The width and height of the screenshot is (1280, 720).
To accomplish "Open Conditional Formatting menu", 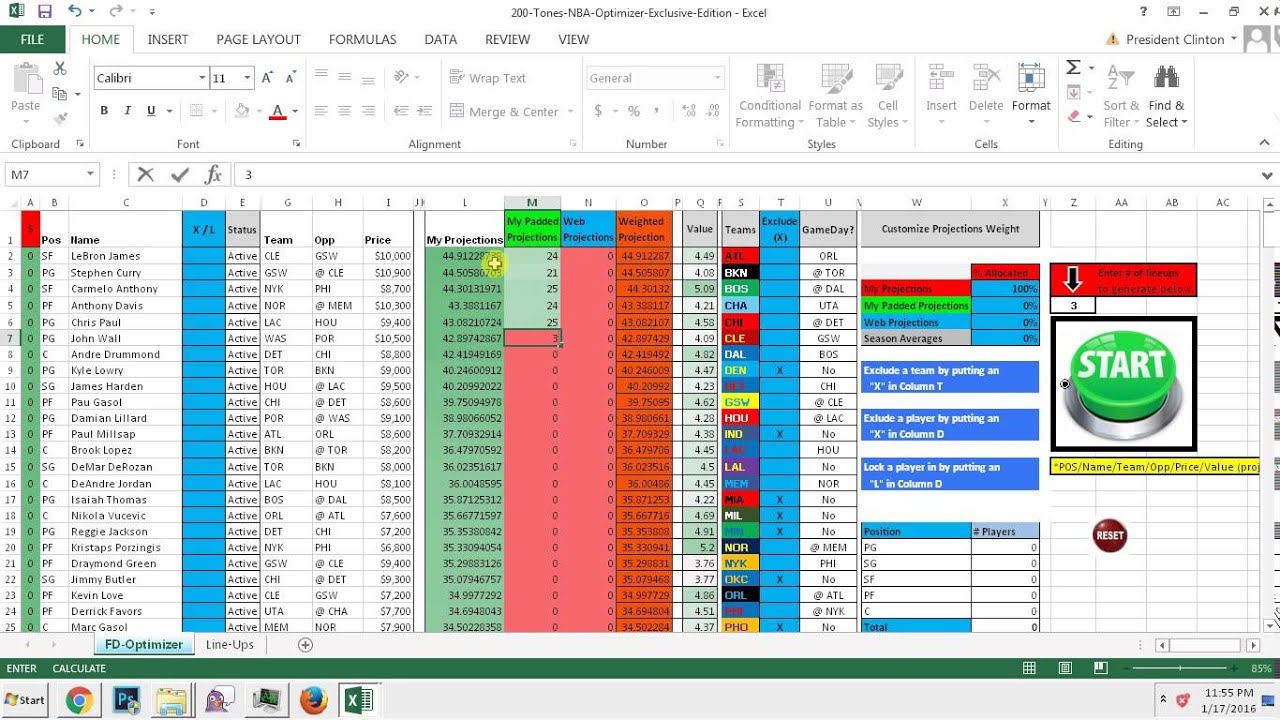I will tap(770, 96).
